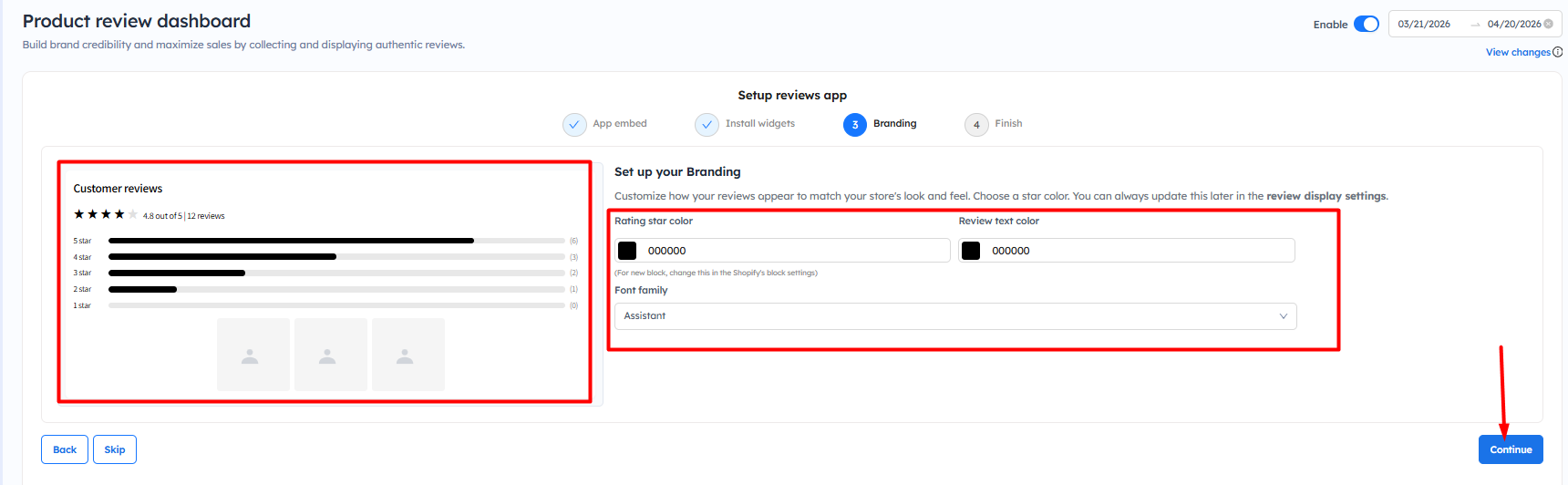Click the Branding step number 3 circle
The height and width of the screenshot is (485, 1568).
854,125
